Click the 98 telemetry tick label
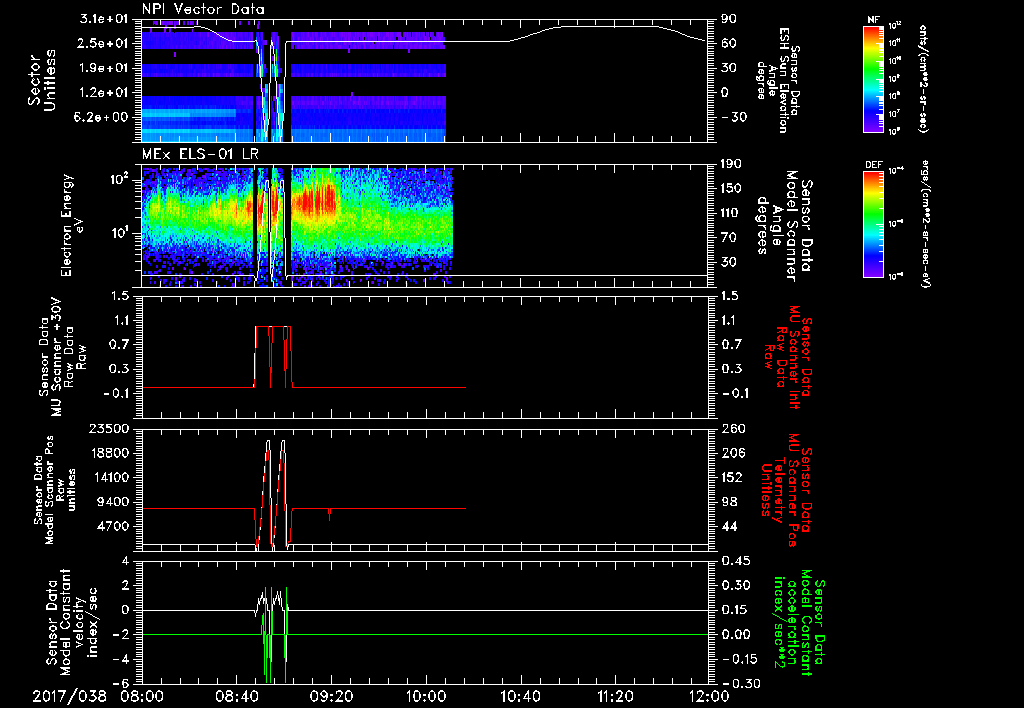The height and width of the screenshot is (708, 1024). coord(730,502)
